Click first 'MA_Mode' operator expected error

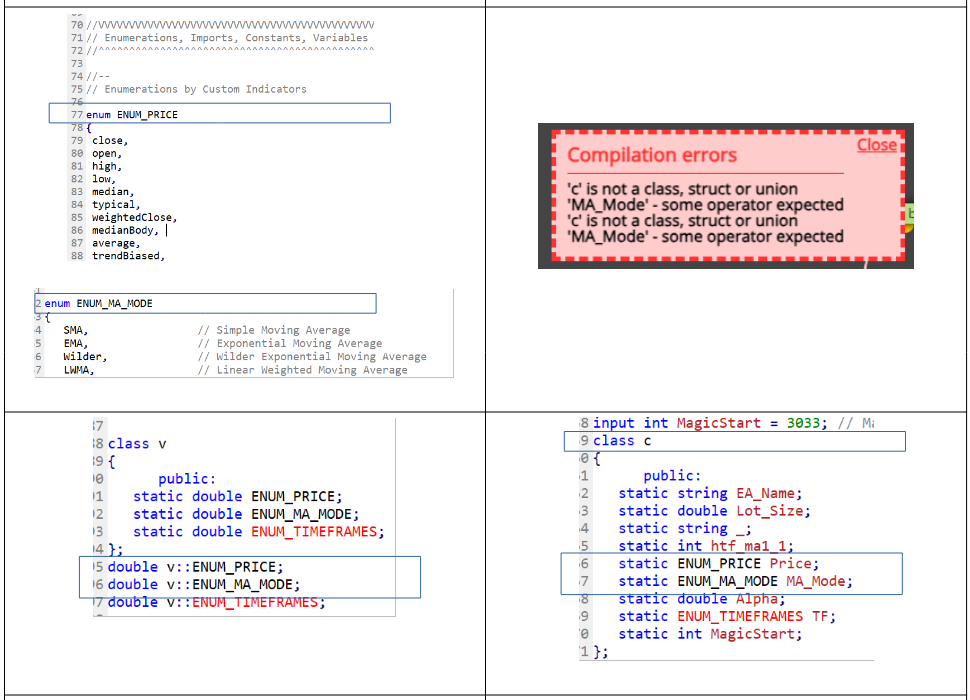coord(705,205)
